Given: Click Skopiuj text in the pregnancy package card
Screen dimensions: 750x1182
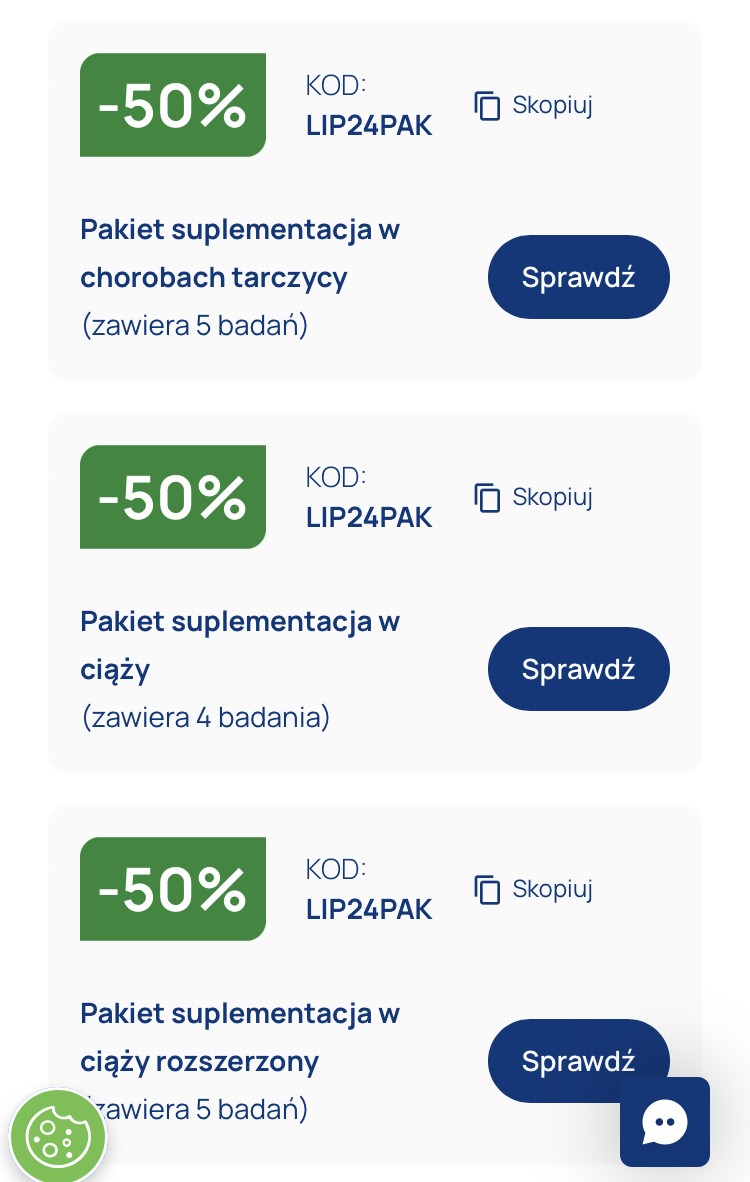Looking at the screenshot, I should (552, 497).
